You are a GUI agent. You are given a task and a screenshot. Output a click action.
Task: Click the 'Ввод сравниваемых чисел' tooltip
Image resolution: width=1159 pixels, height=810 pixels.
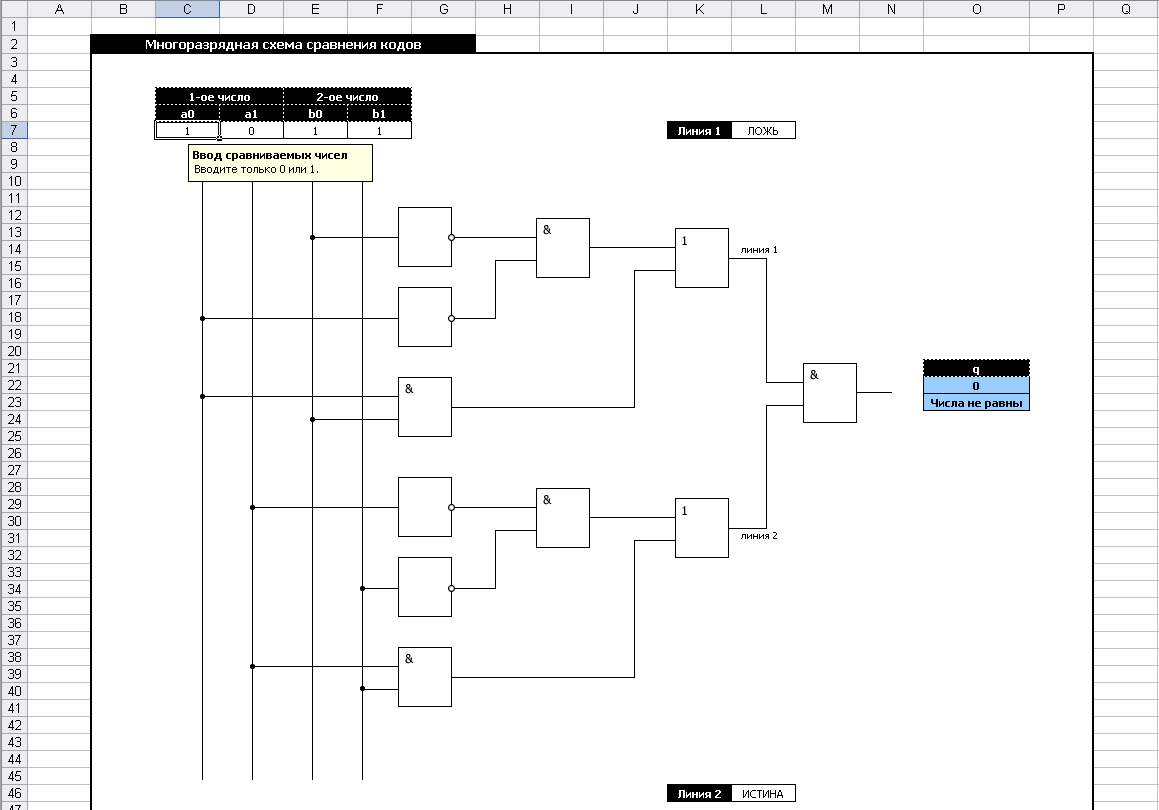pyautogui.click(x=280, y=163)
